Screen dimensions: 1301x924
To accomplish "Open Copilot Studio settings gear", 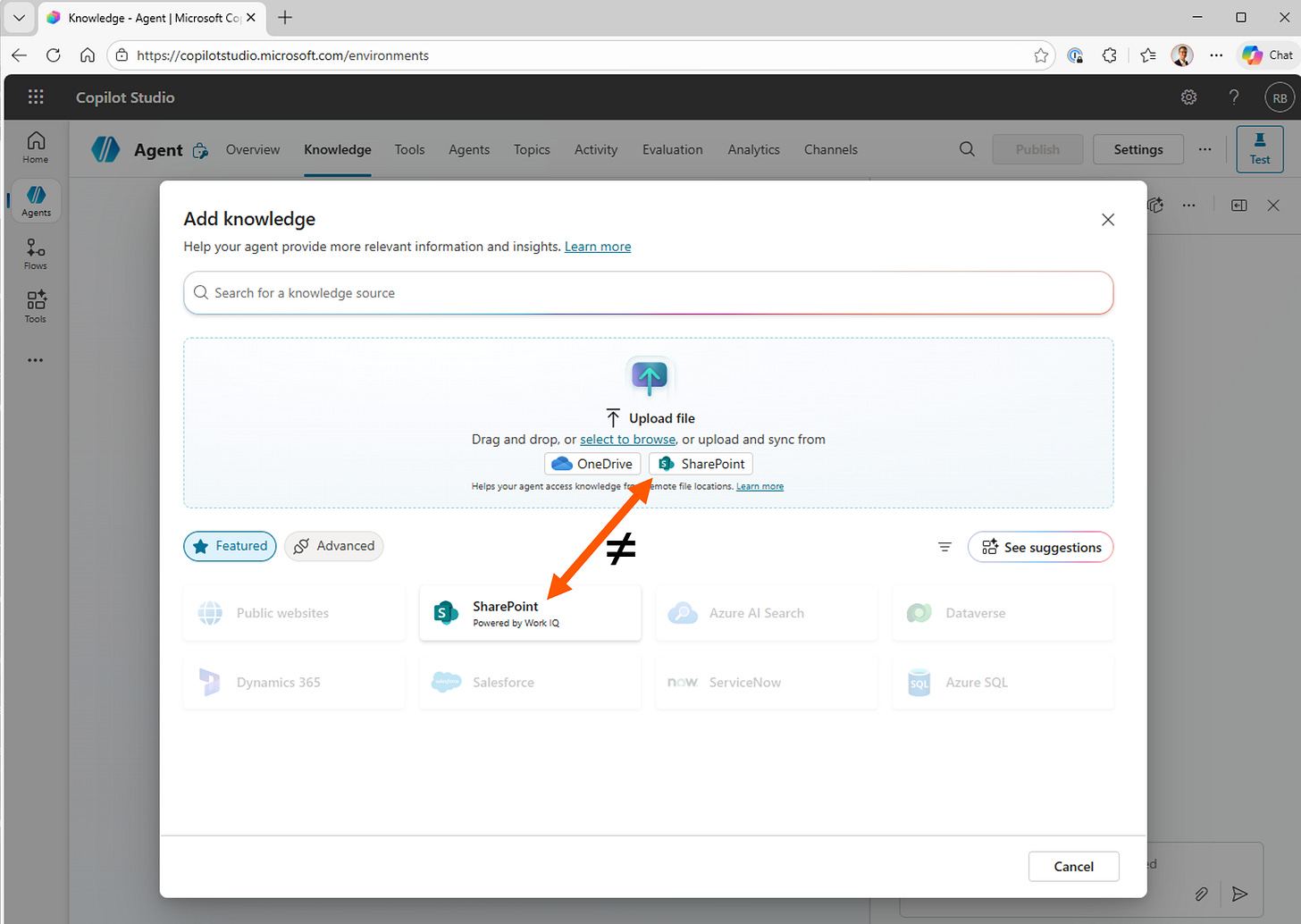I will tap(1188, 97).
